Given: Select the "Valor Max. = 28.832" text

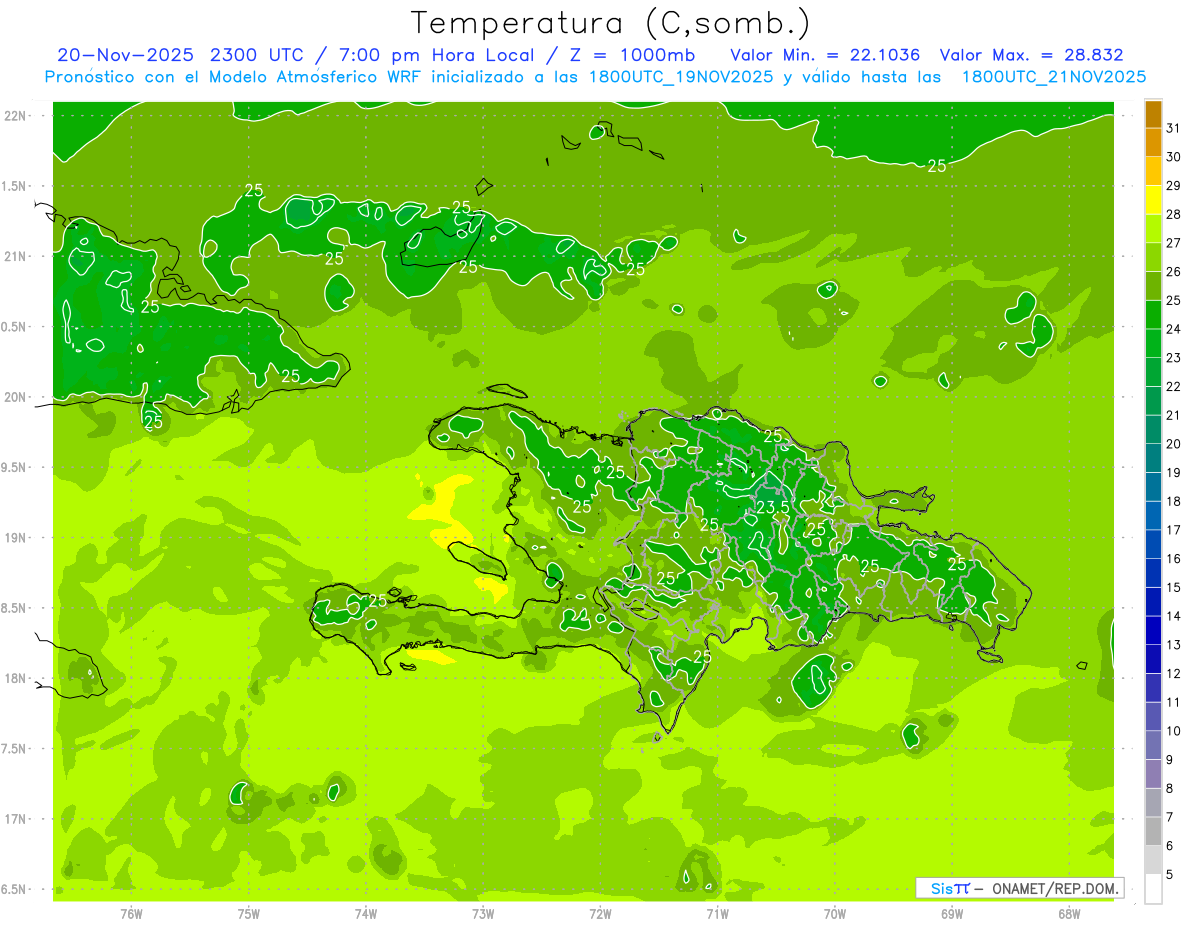Looking at the screenshot, I should (1032, 55).
